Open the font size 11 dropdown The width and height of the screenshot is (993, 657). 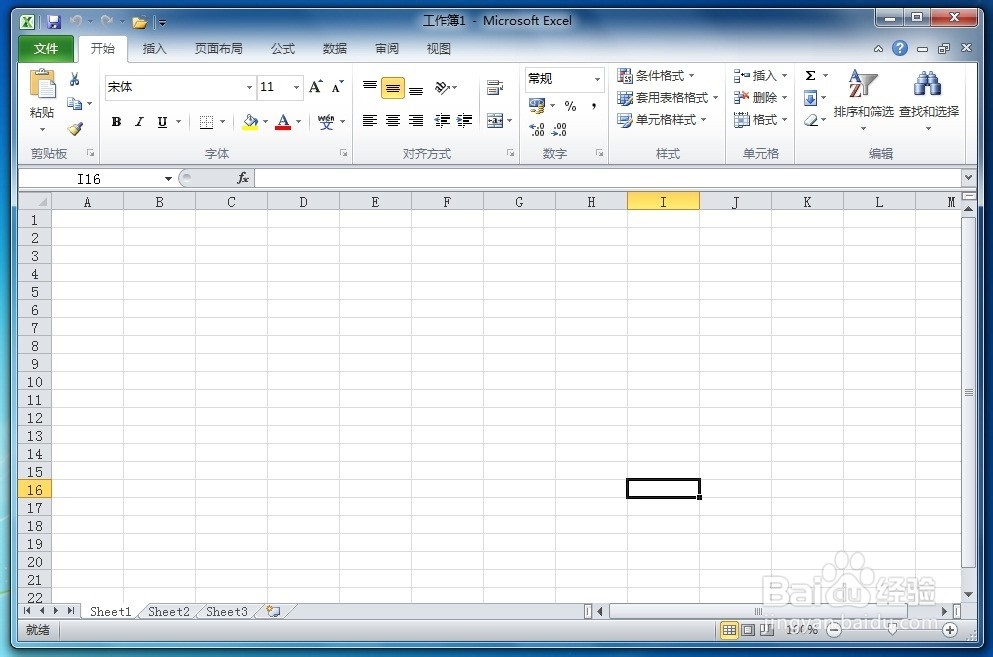pos(296,87)
